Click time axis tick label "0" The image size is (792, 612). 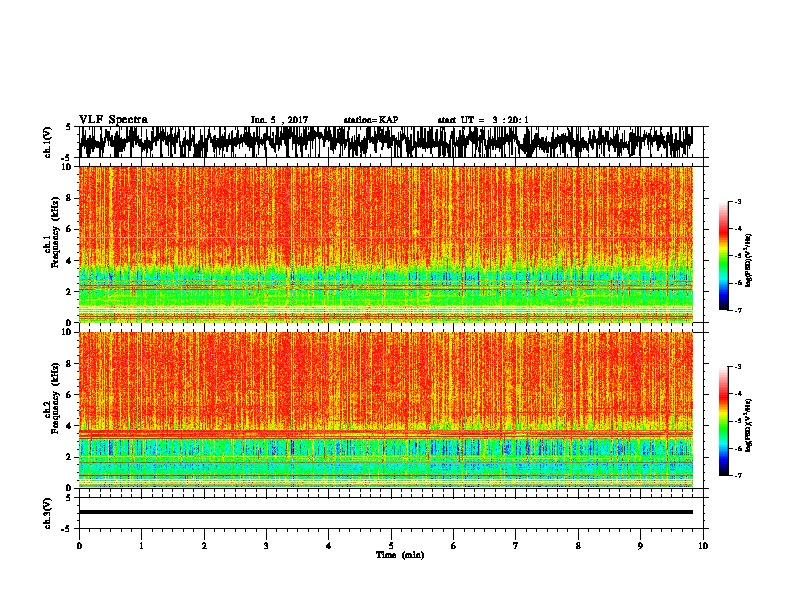point(79,546)
